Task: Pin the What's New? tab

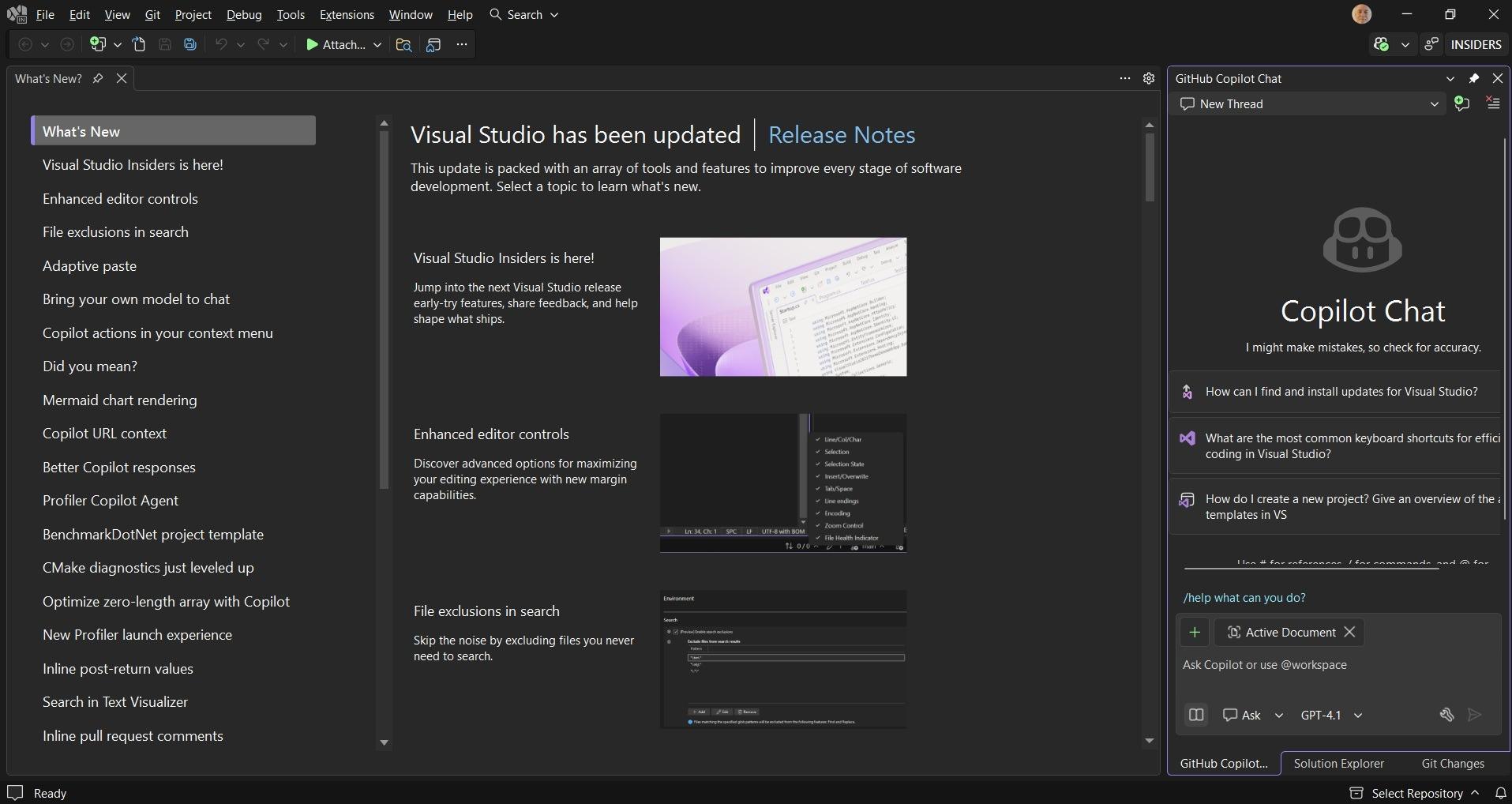Action: [x=98, y=78]
